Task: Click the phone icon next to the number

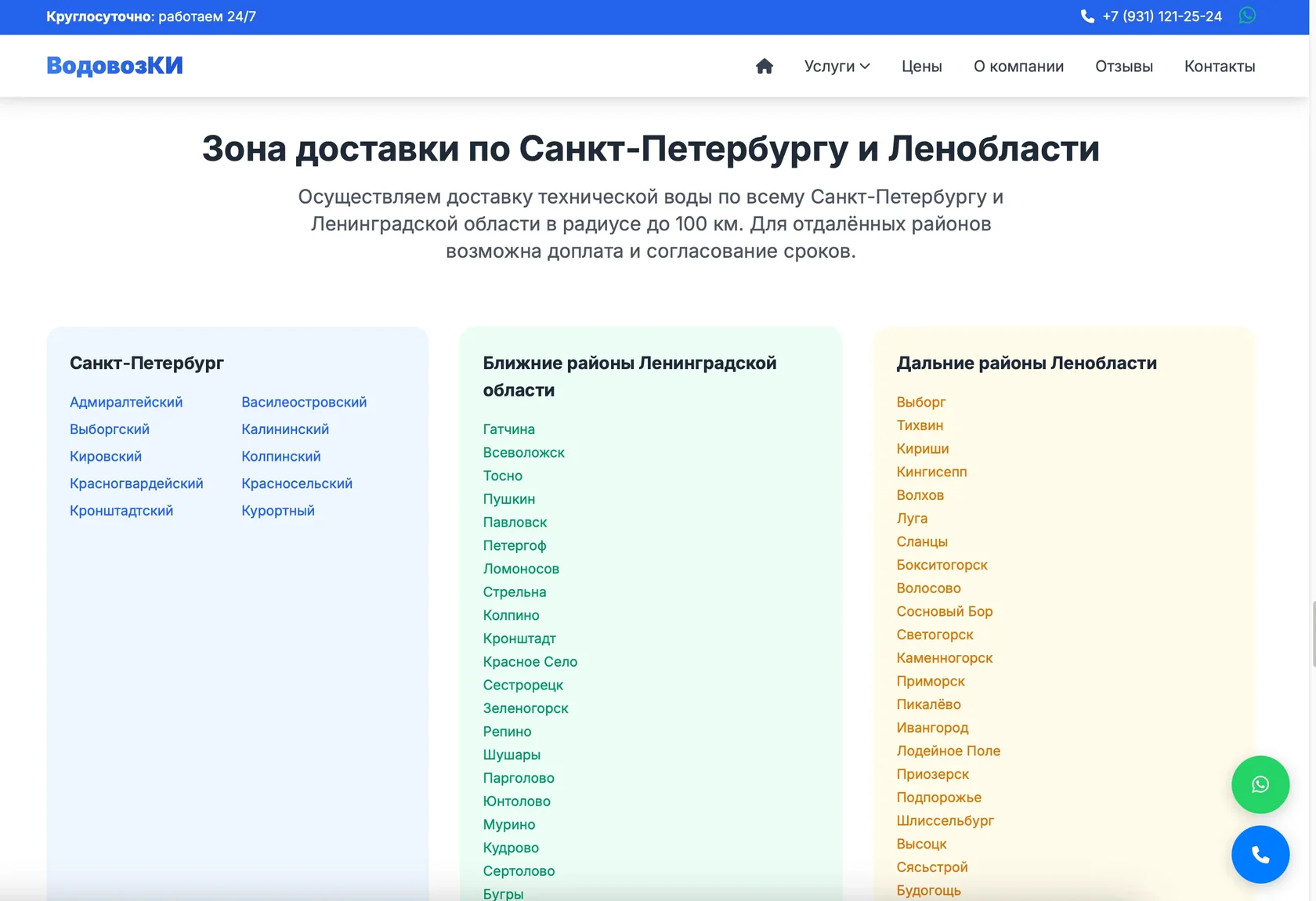Action: pyautogui.click(x=1086, y=16)
